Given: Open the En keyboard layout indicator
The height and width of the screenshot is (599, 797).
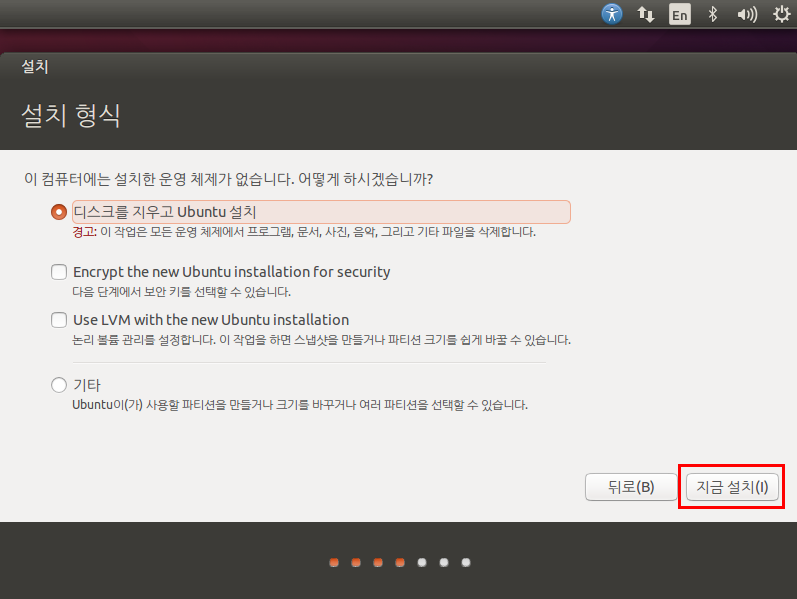Looking at the screenshot, I should pos(680,14).
